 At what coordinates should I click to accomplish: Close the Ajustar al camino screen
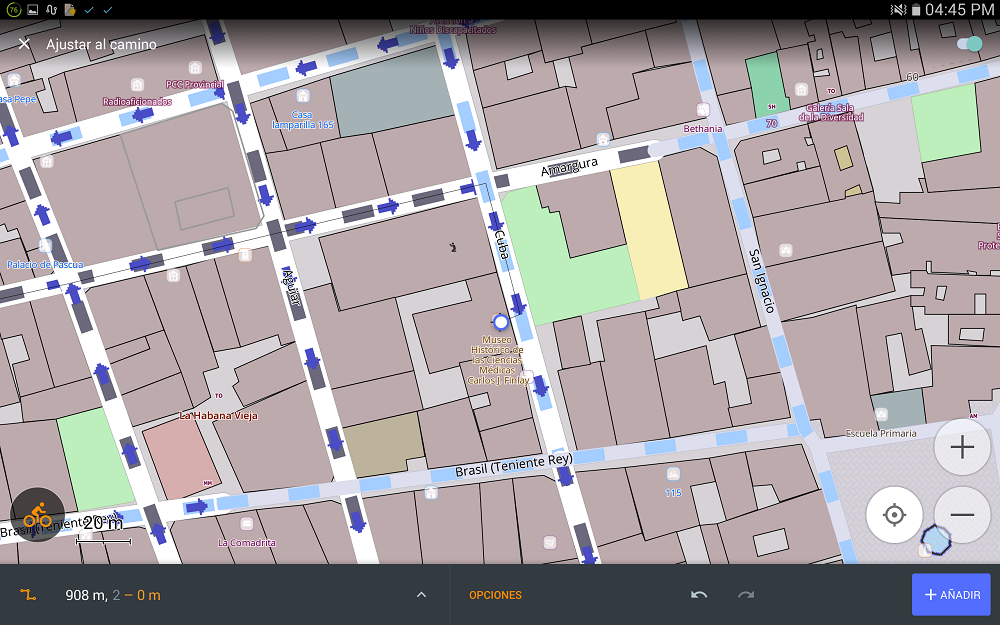(24, 44)
